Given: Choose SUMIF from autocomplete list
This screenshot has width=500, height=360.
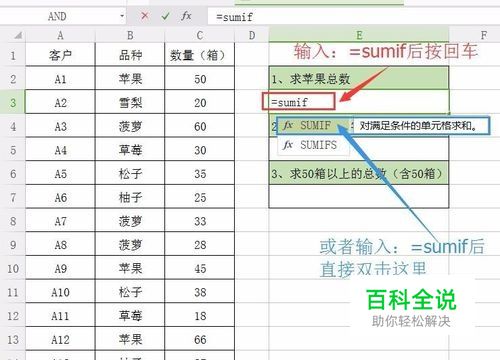Looking at the screenshot, I should [313, 125].
